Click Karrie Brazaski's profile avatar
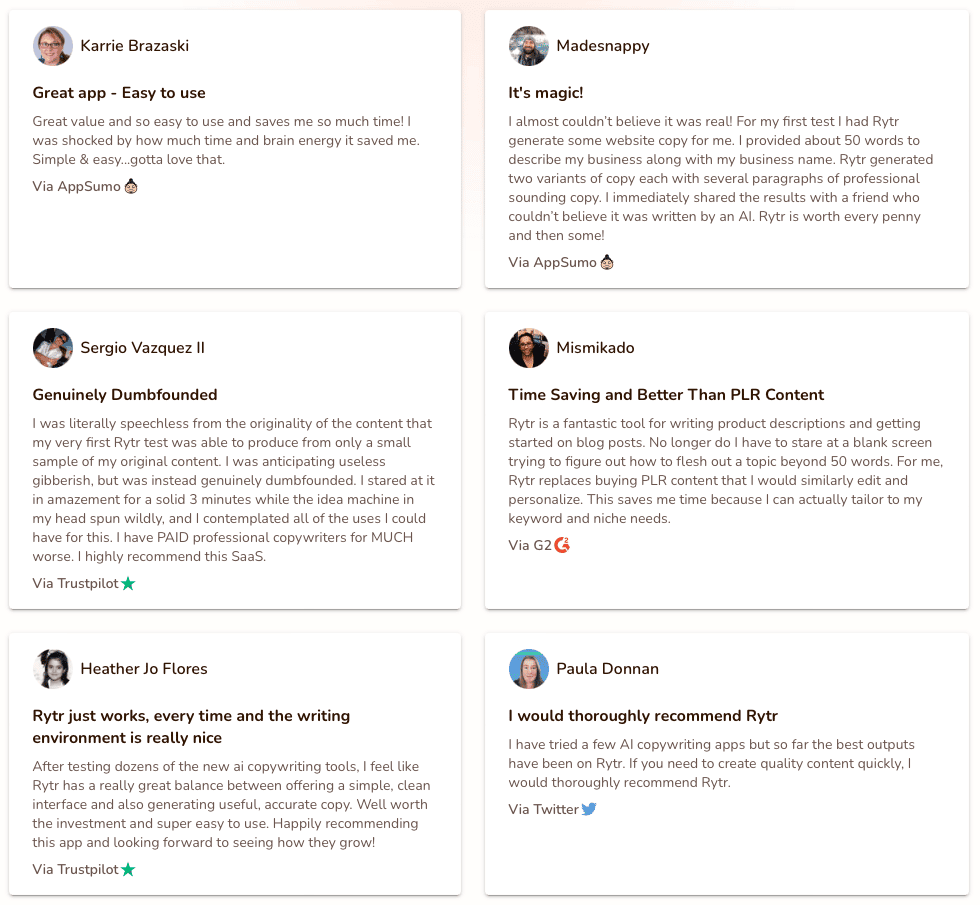980x905 pixels. [52, 46]
